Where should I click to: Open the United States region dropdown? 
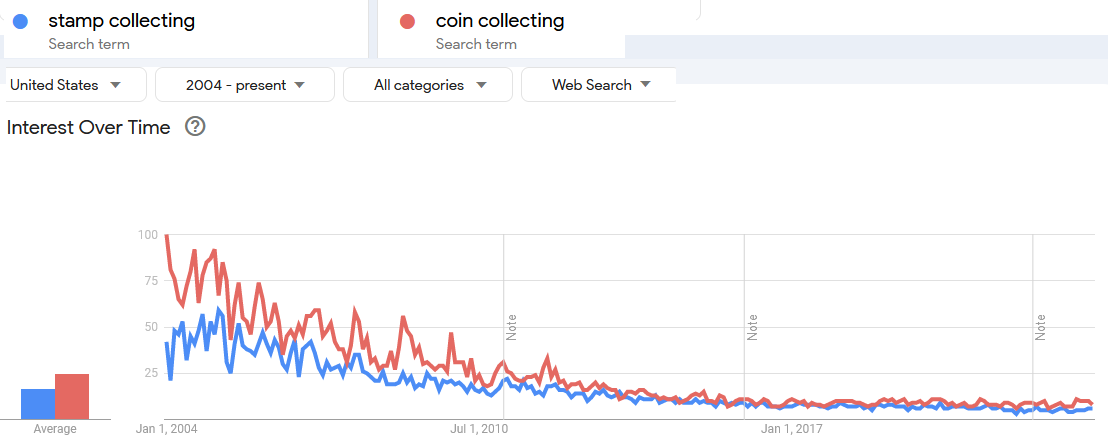coord(74,85)
